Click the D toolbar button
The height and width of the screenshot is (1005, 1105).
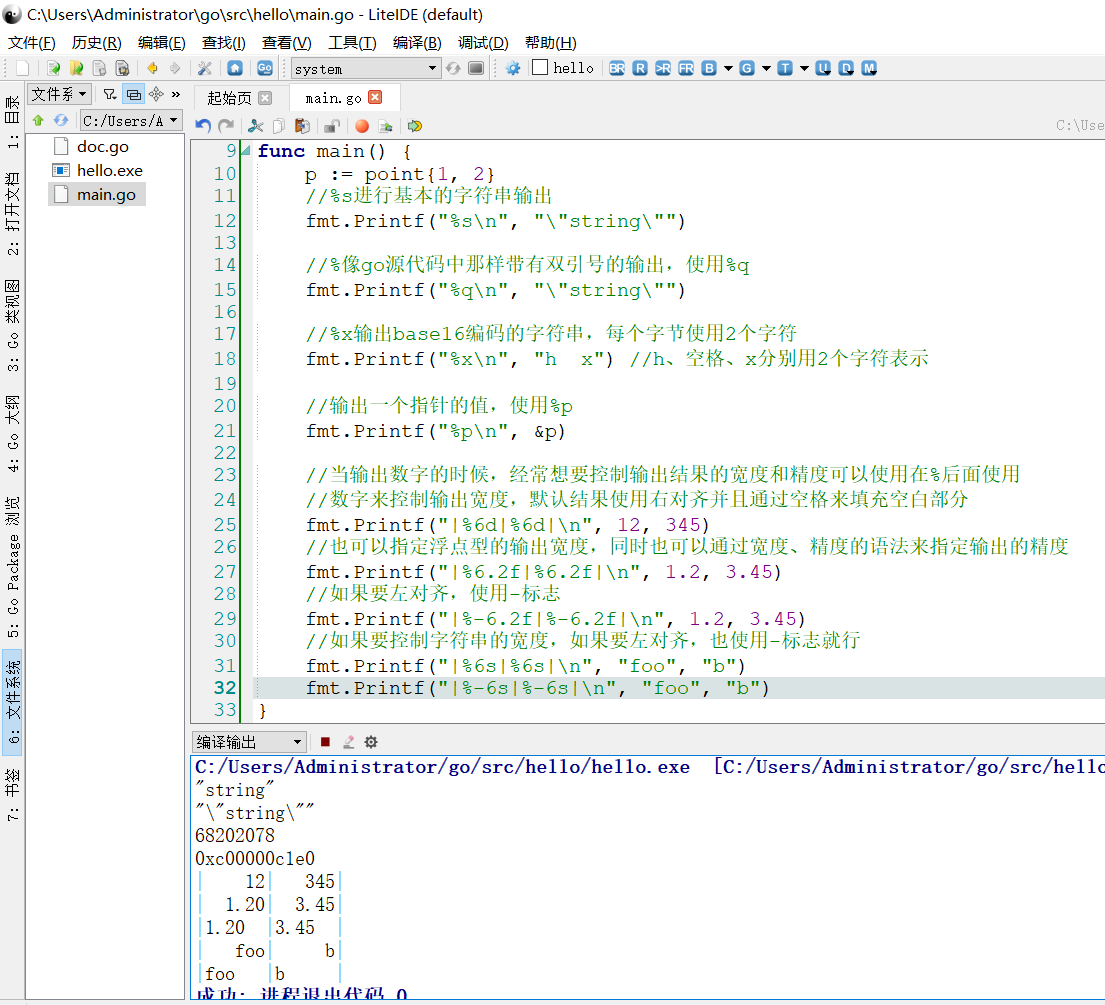(846, 68)
